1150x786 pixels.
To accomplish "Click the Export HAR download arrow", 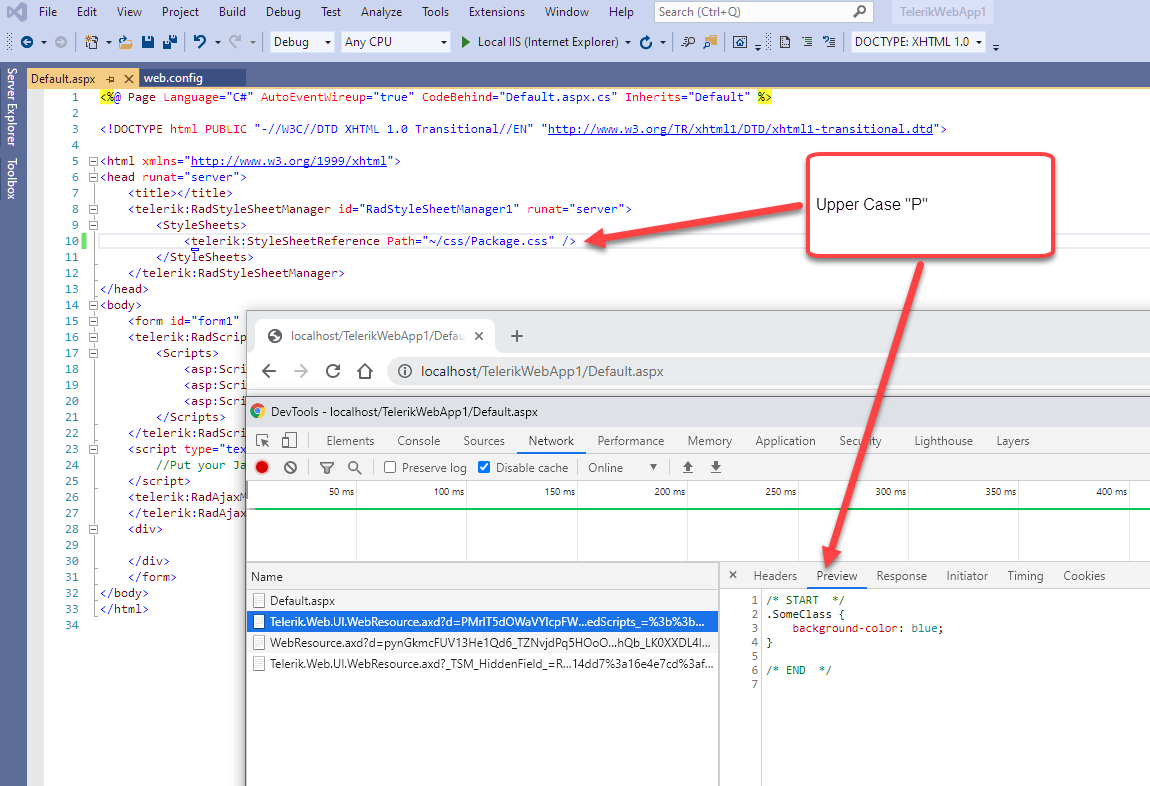I will coord(716,467).
